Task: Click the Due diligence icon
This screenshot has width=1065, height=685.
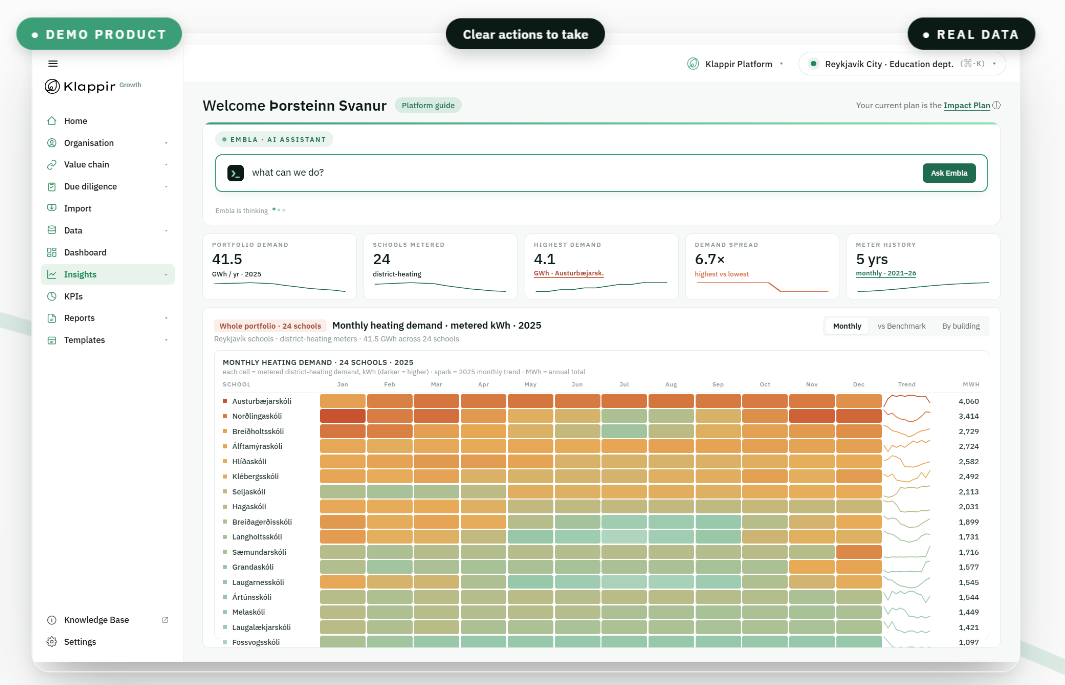Action: point(52,187)
